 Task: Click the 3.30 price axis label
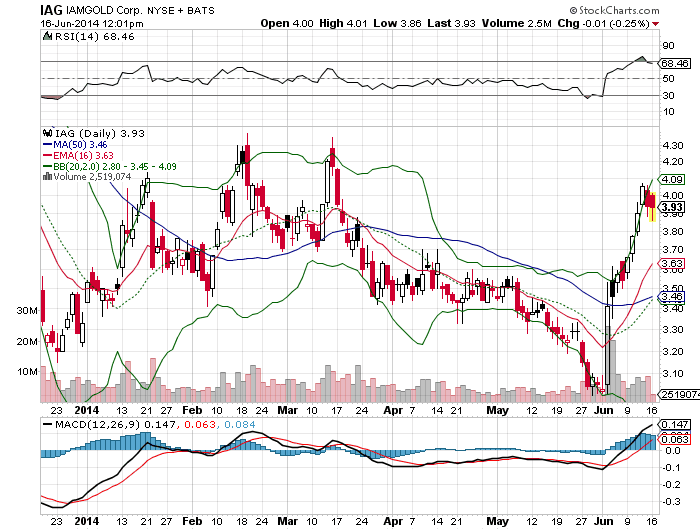673,330
